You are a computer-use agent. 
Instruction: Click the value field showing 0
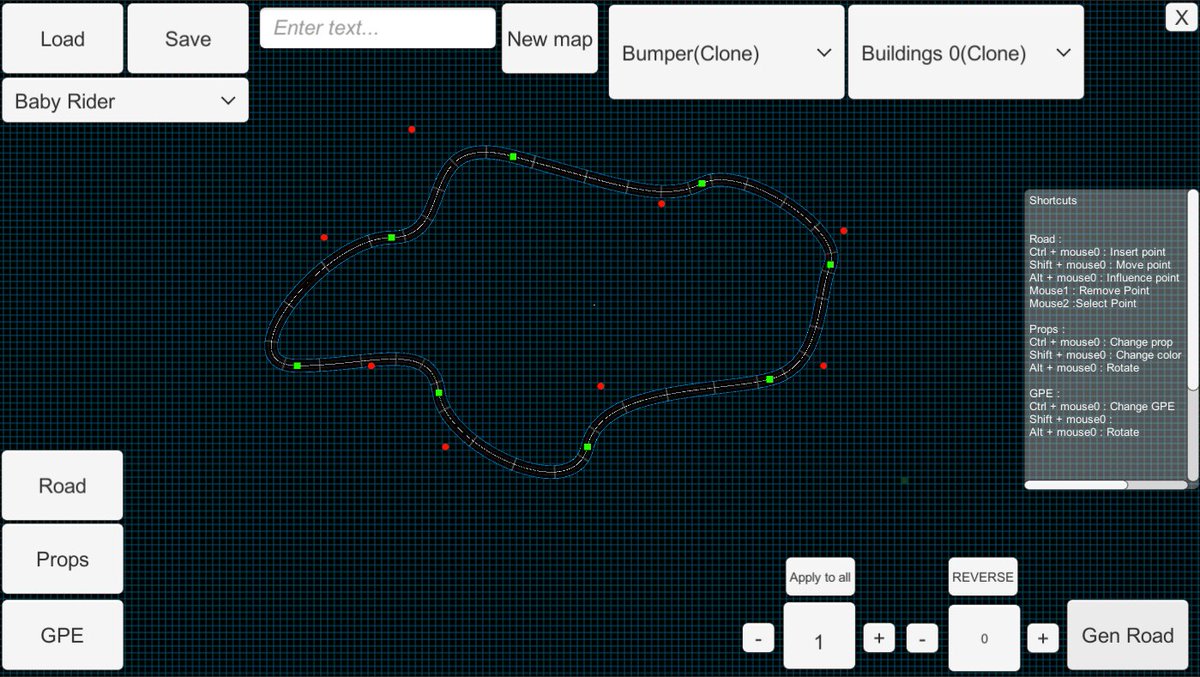pos(984,637)
